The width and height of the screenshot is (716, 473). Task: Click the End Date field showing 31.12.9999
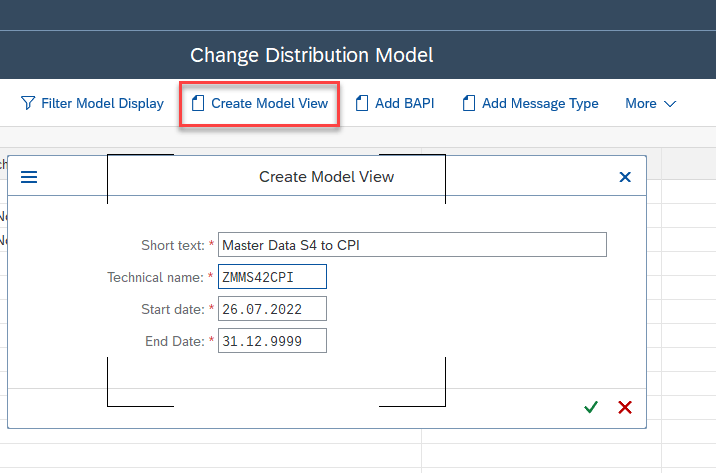[x=272, y=341]
